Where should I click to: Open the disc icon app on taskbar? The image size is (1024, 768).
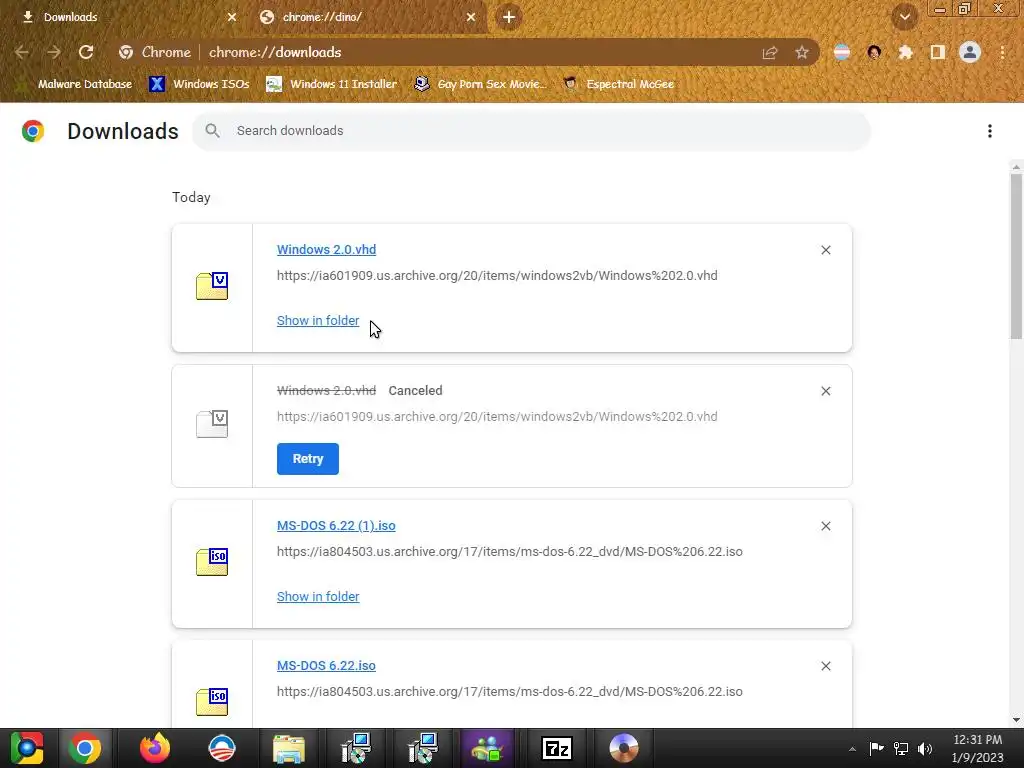click(x=624, y=748)
